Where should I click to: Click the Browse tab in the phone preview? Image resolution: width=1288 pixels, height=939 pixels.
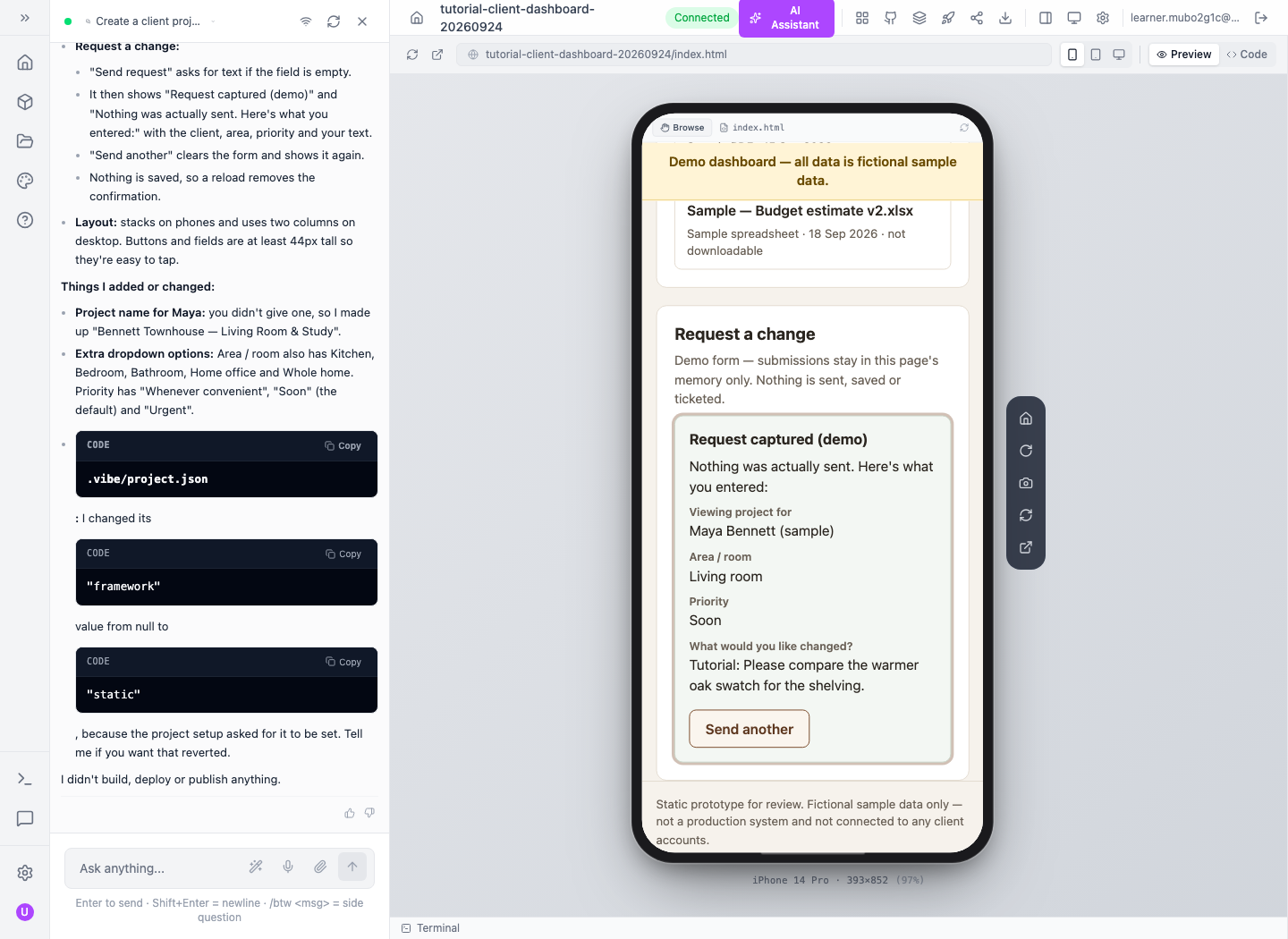(x=682, y=128)
